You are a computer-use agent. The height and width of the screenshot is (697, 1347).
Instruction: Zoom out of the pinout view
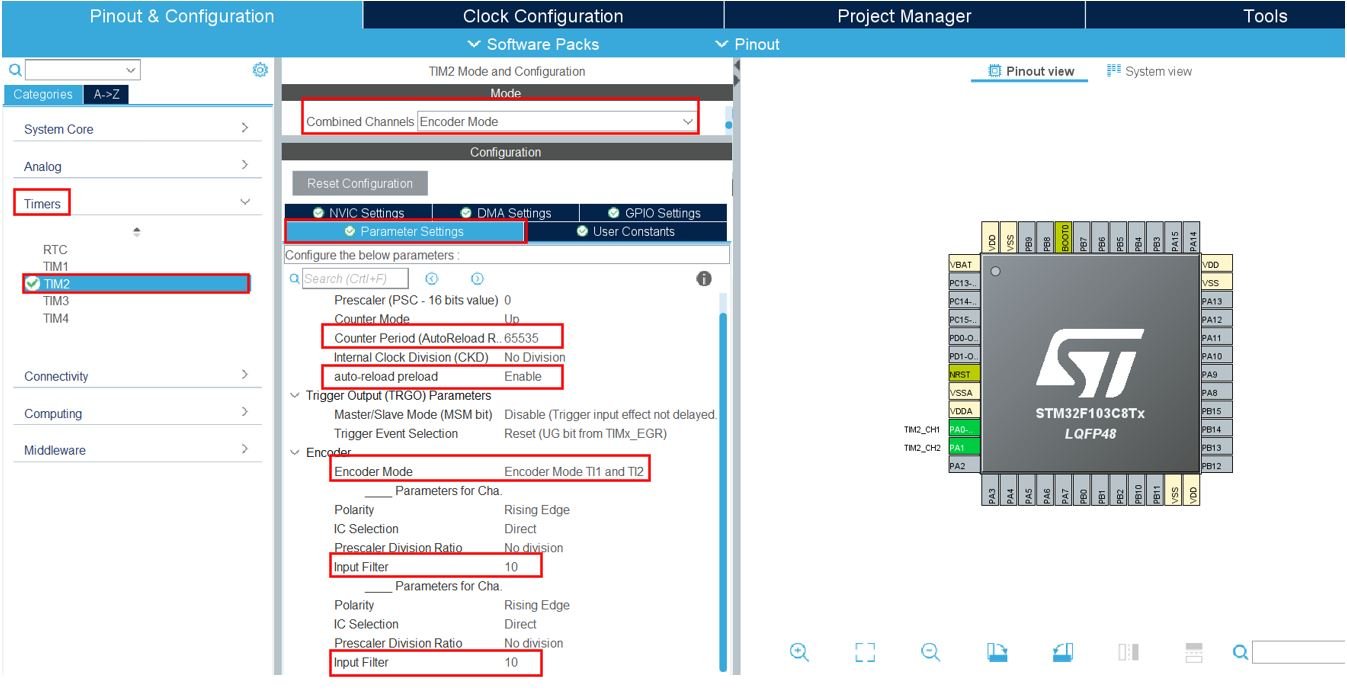tap(930, 652)
